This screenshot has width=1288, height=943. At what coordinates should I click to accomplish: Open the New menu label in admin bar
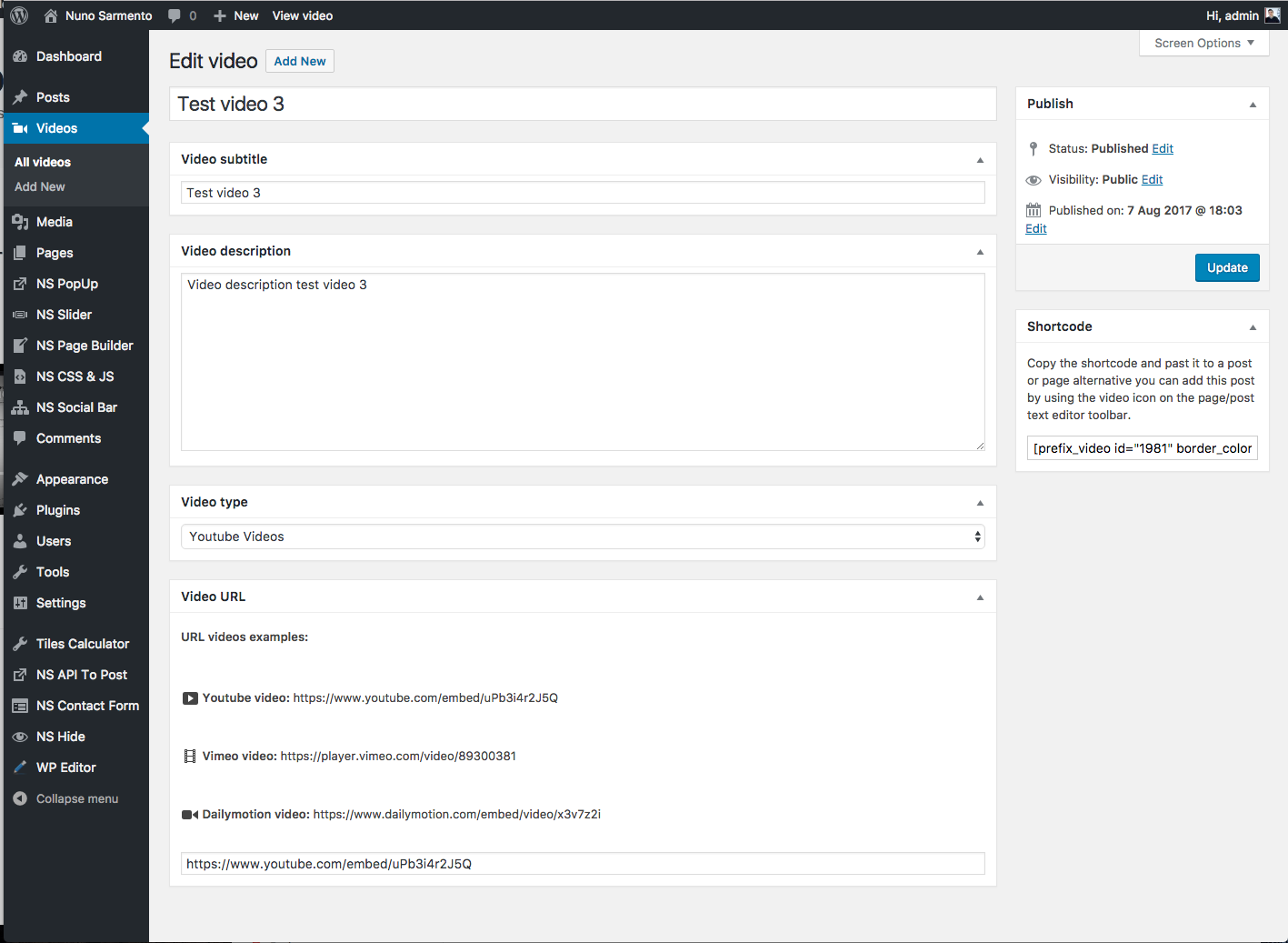pyautogui.click(x=246, y=15)
